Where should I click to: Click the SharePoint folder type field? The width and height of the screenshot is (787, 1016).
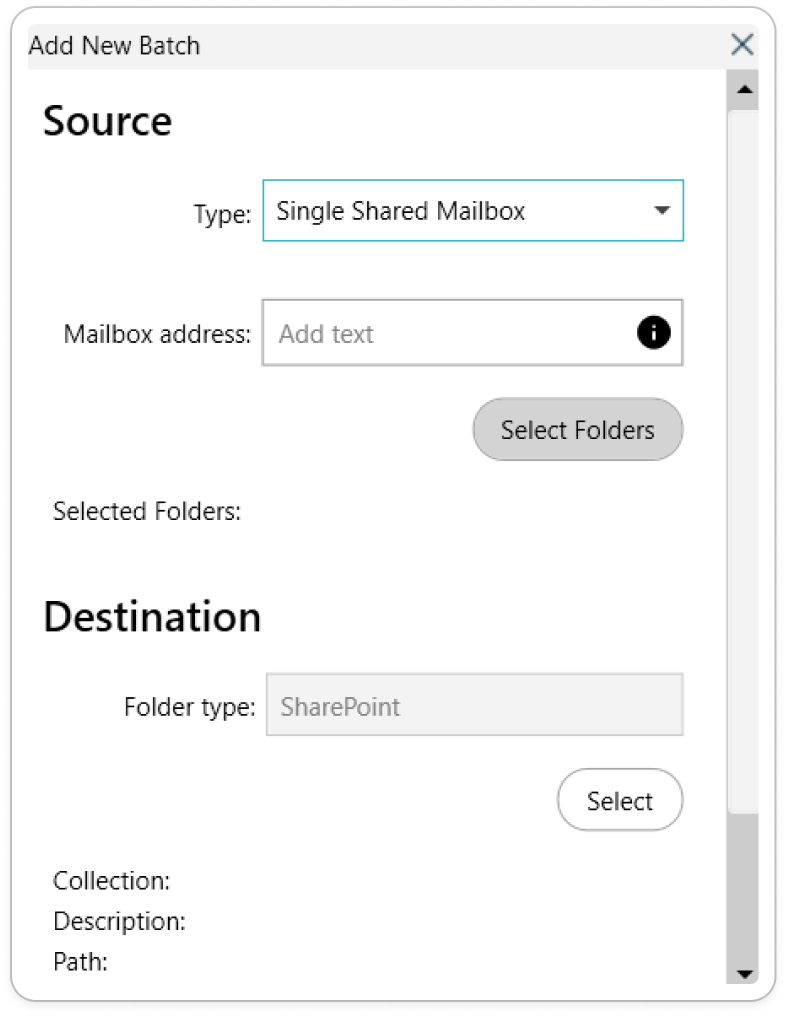[x=474, y=706]
